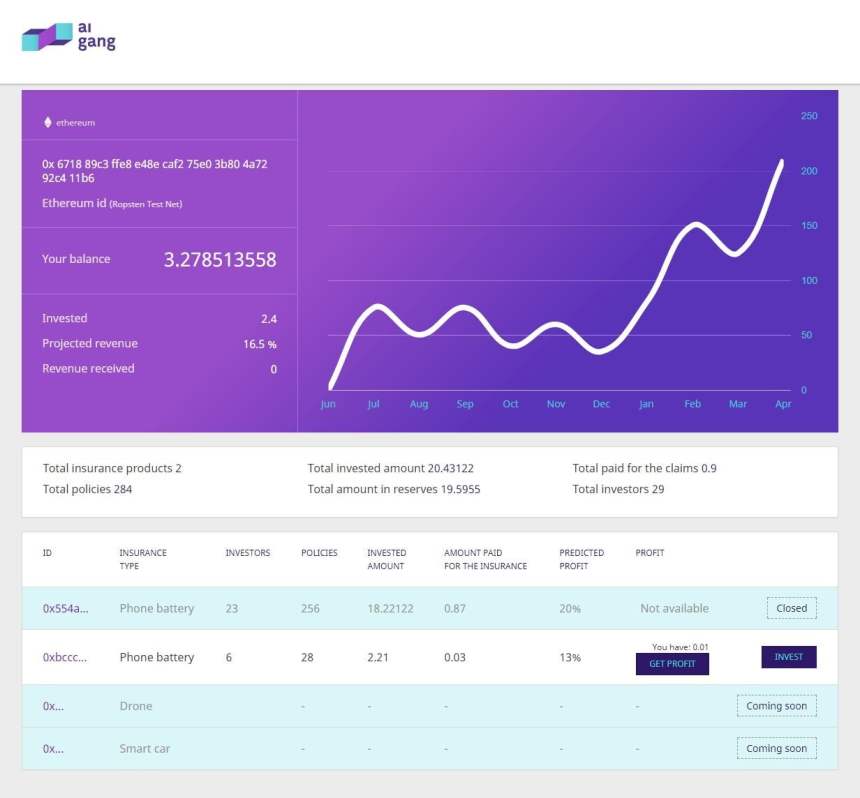Click the Jun label on chart axis

click(328, 404)
